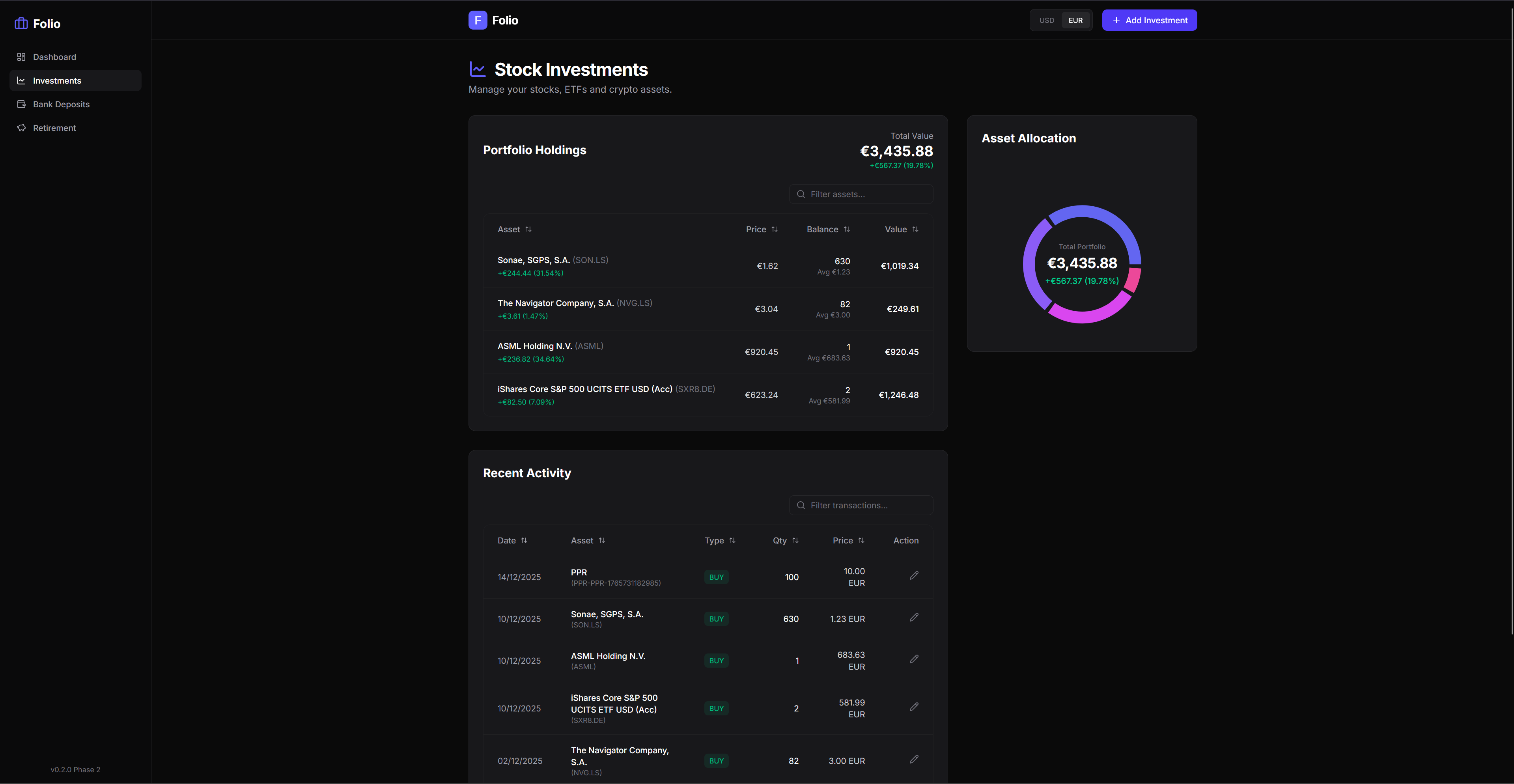Click the Filter transactions input field
The width and height of the screenshot is (1514, 784).
click(861, 505)
